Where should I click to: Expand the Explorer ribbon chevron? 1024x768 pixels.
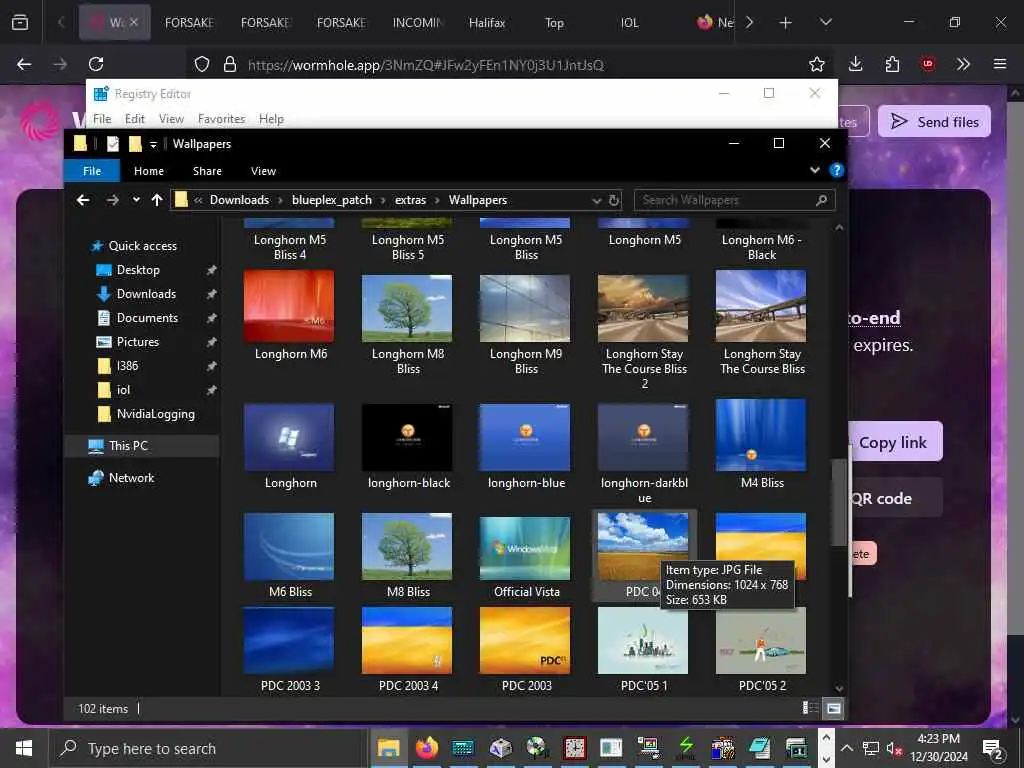click(814, 170)
